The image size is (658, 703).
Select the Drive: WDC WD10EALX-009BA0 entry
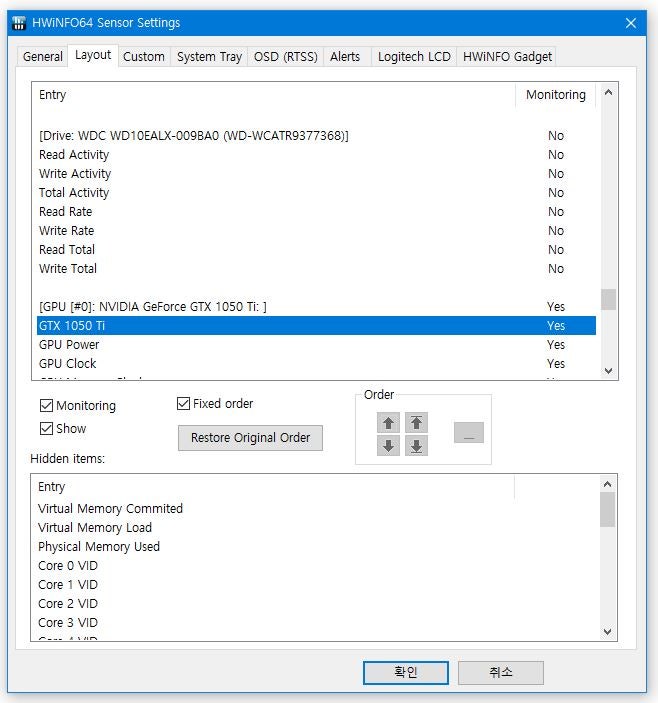pos(316,135)
